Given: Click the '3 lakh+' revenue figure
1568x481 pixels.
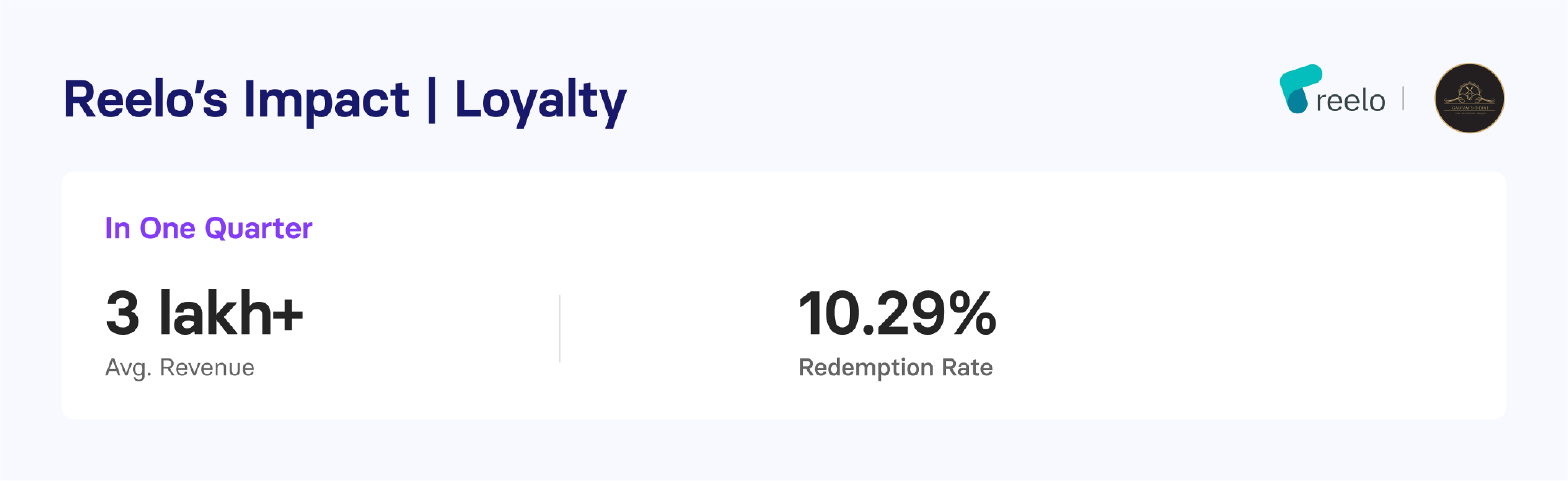Looking at the screenshot, I should tap(204, 312).
